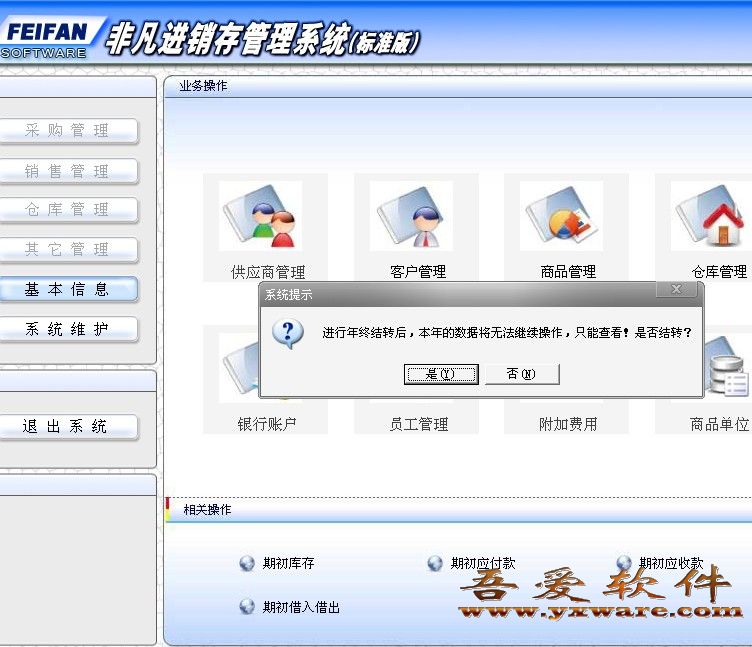Click the 业务操作 panel header
Viewport: 752px width, 647px height.
coord(458,86)
